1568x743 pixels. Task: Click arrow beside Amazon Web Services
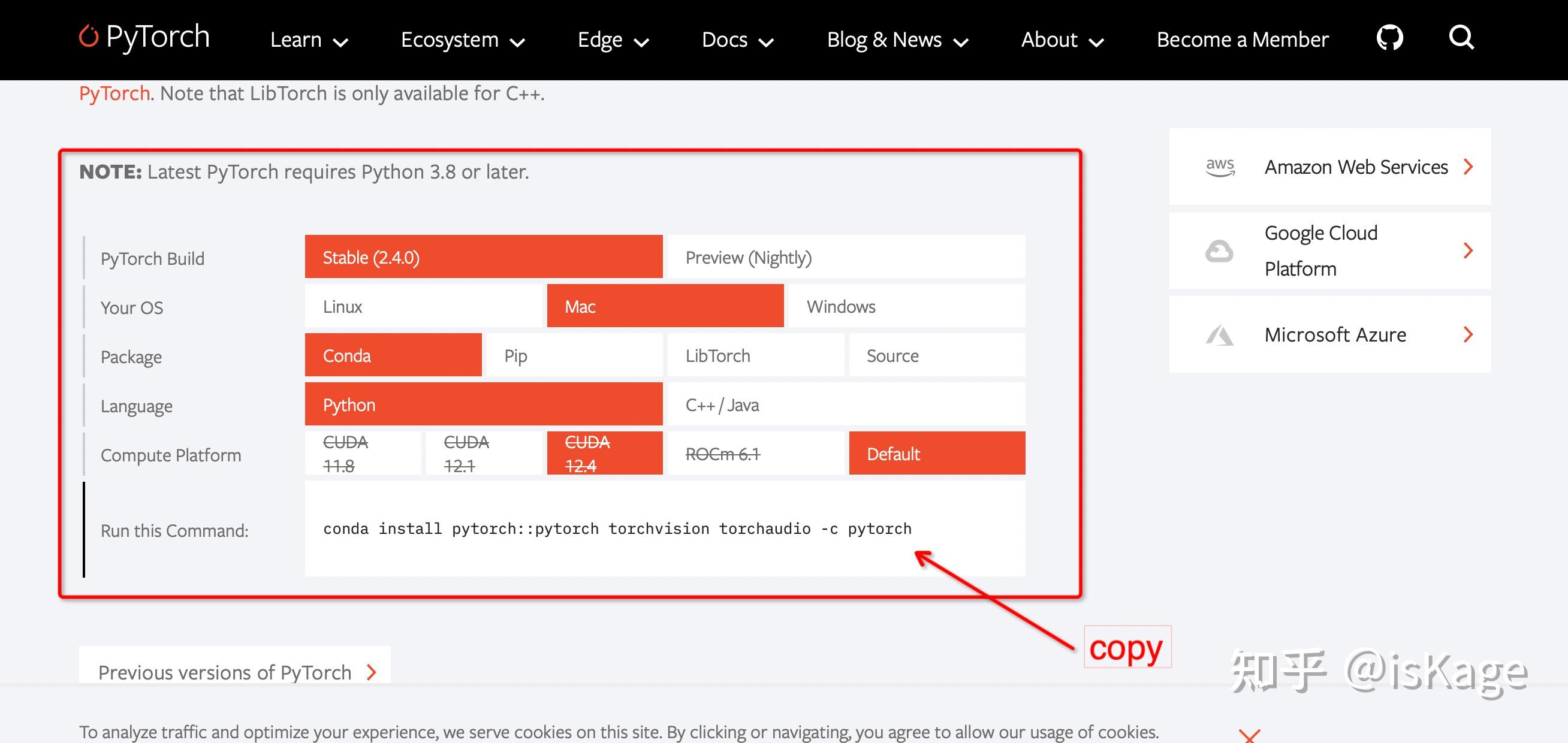point(1468,167)
